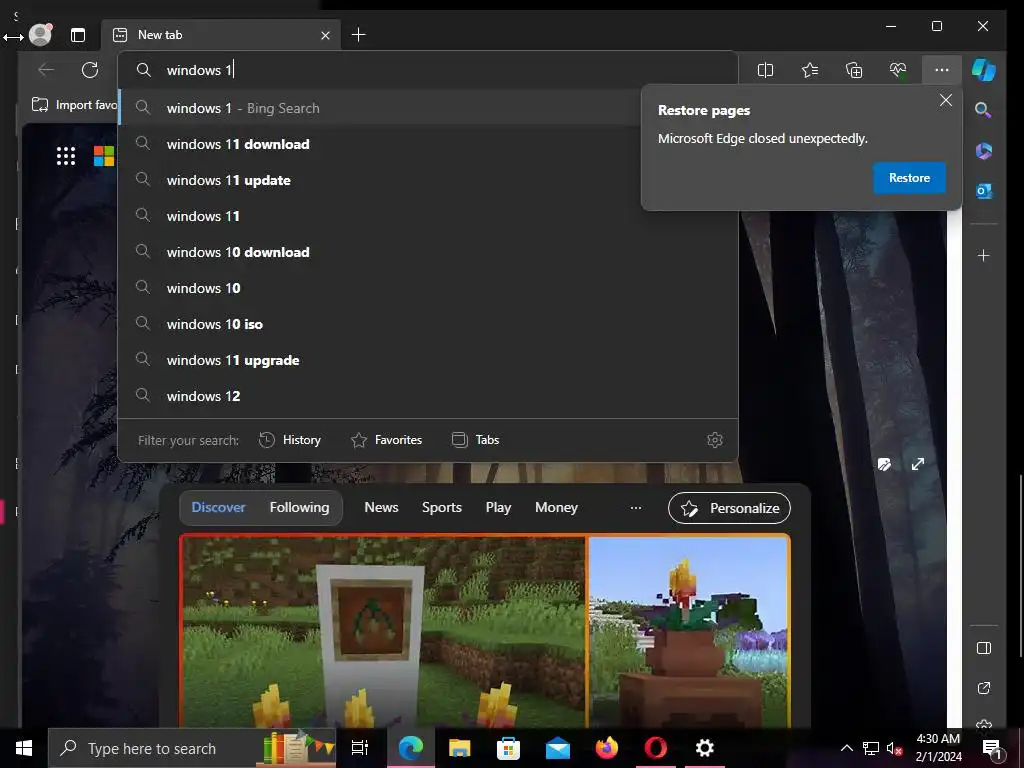
Task: Click in the address bar text field
Action: coord(428,70)
